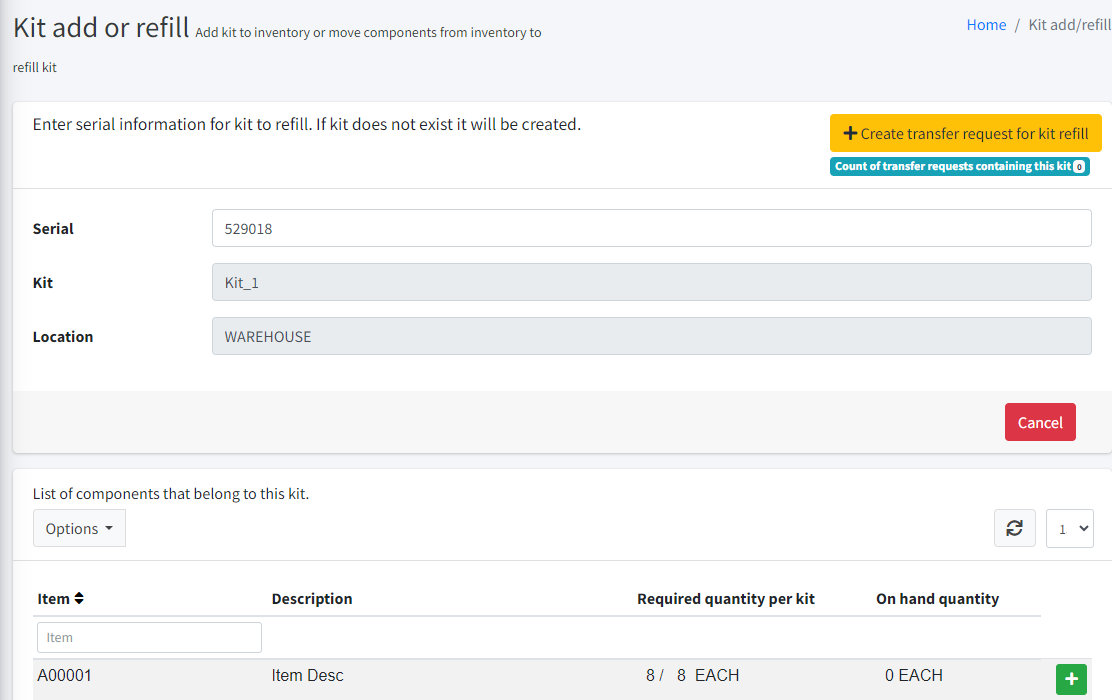Click the Location field showing WAREHOUSE
1112x700 pixels.
click(x=651, y=336)
